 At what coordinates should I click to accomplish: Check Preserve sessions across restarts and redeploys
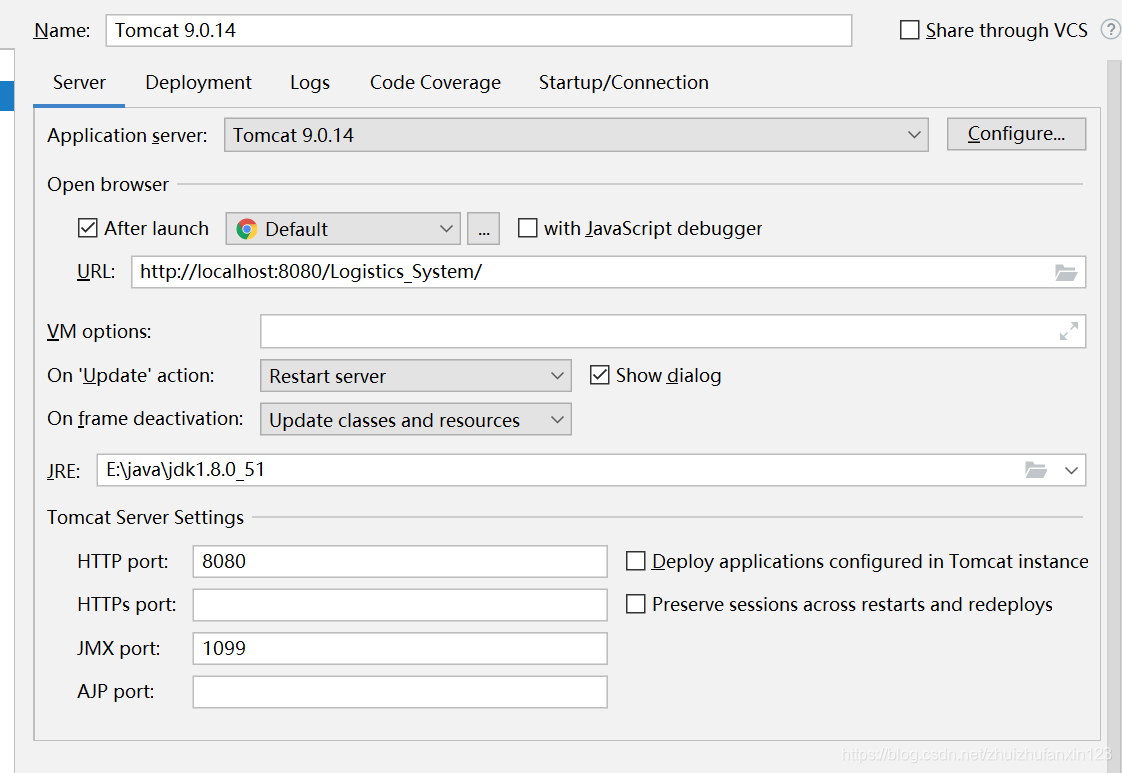click(x=635, y=604)
